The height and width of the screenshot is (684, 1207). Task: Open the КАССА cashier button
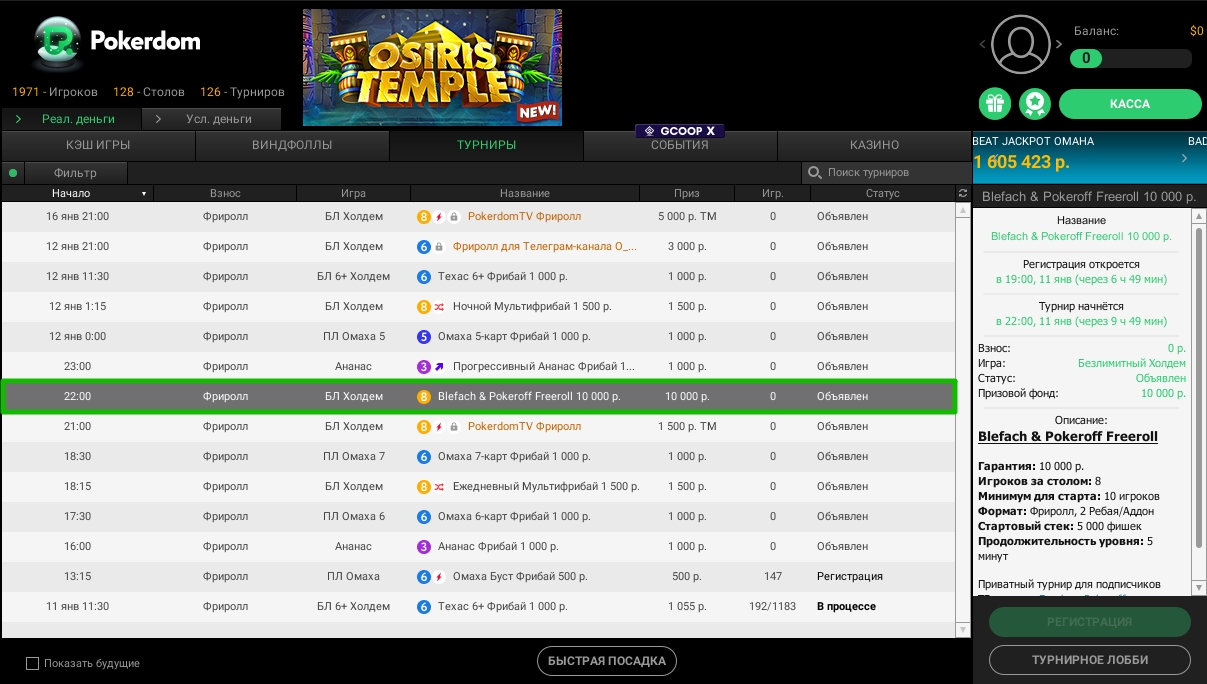(x=1130, y=103)
